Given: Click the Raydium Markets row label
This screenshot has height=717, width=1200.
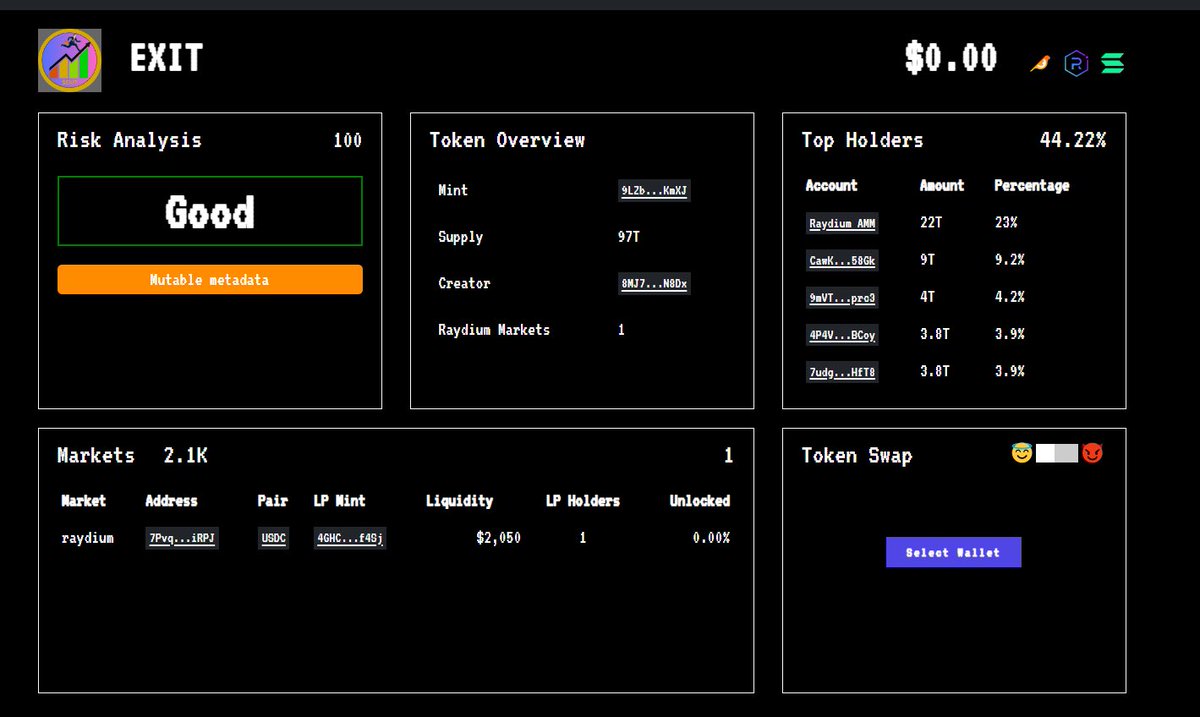Looking at the screenshot, I should 494,330.
